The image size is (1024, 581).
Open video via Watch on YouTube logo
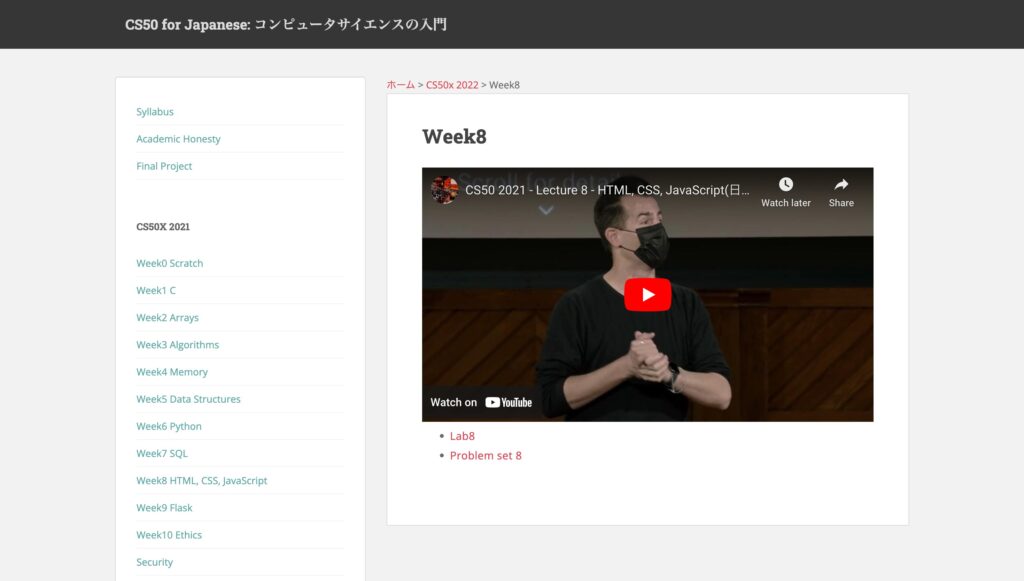pos(508,402)
